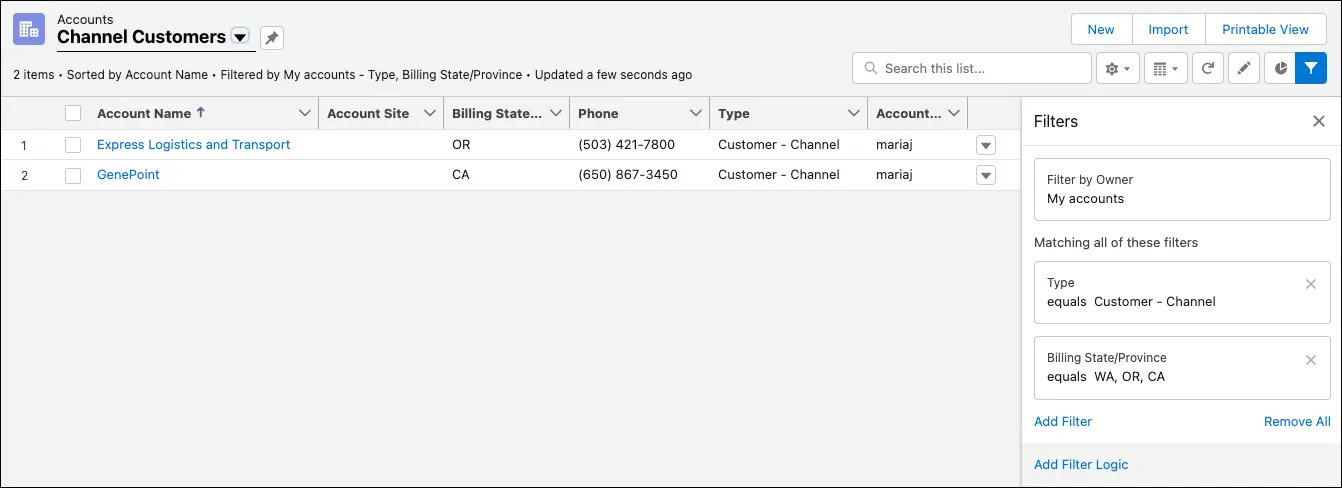Click the Accounts object icon
The width and height of the screenshot is (1342, 488).
tap(29, 29)
